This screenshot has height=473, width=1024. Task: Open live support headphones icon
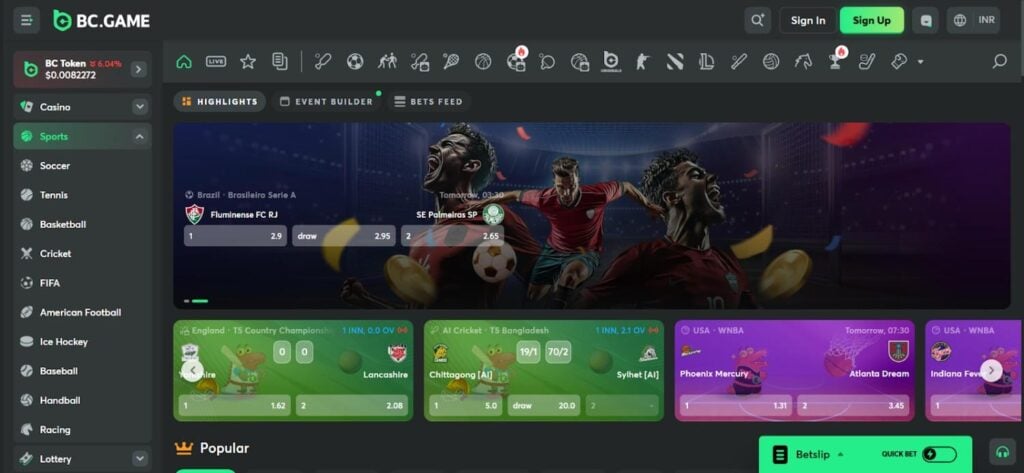(x=1002, y=451)
